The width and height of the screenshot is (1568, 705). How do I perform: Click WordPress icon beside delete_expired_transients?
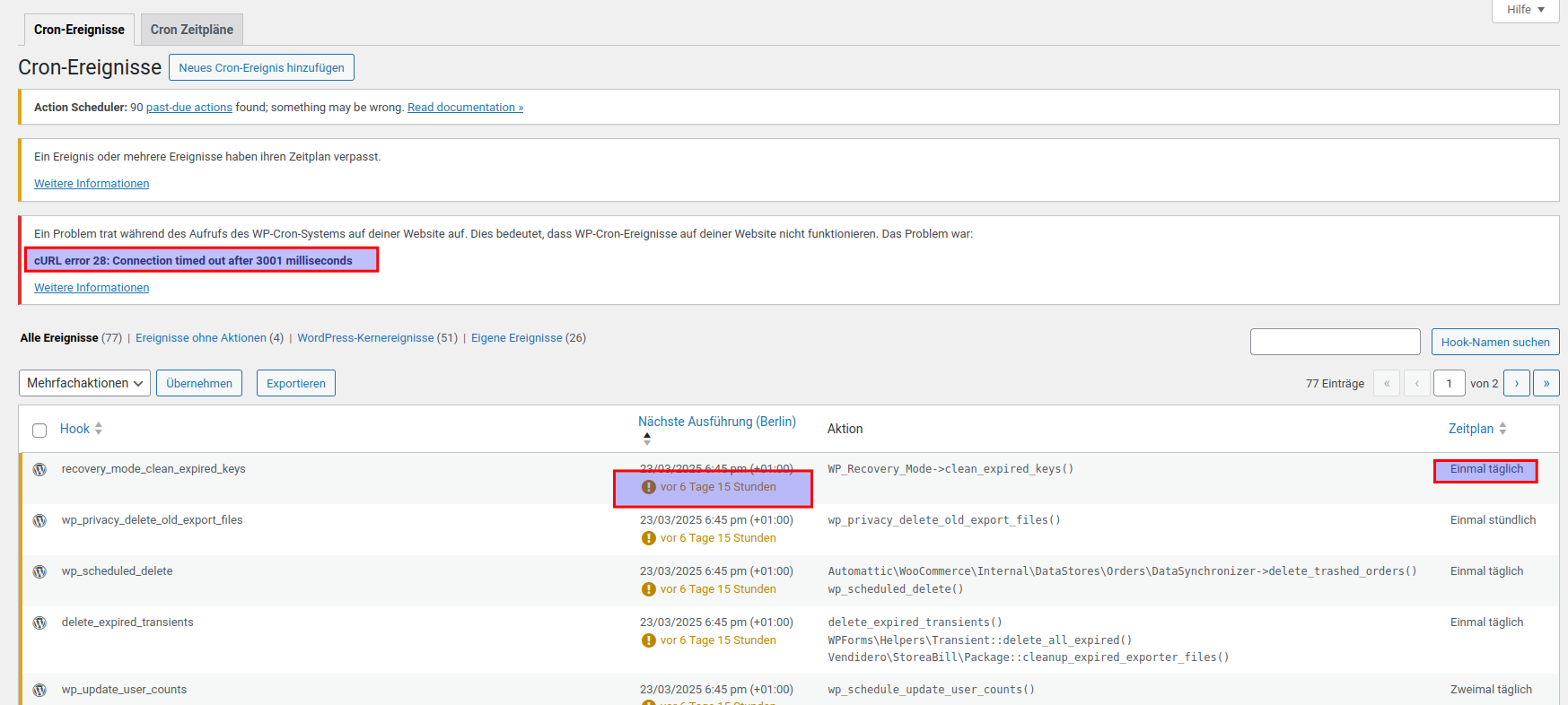[39, 622]
